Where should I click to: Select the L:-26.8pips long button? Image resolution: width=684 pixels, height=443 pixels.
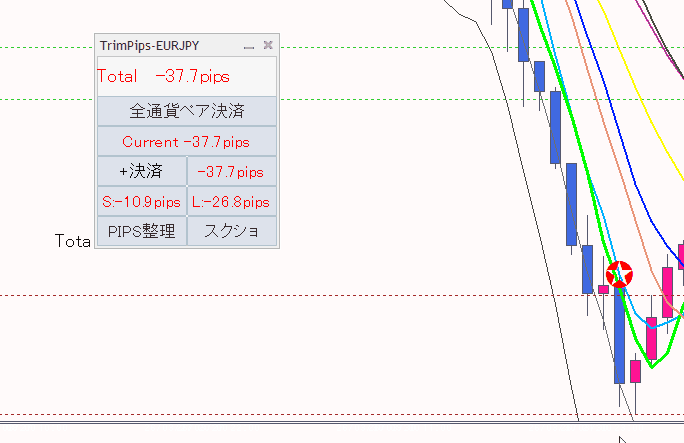click(x=231, y=202)
